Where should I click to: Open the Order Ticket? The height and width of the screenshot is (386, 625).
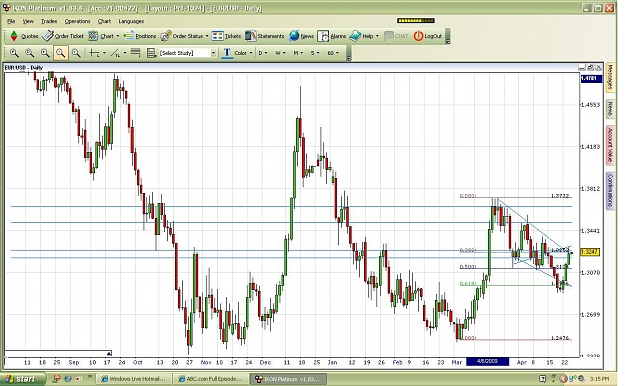tap(63, 36)
